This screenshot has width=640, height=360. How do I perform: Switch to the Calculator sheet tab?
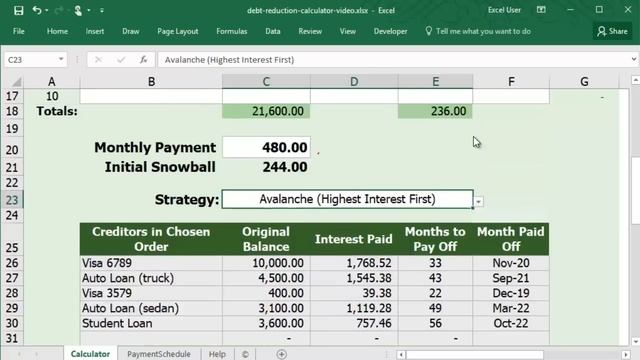pos(90,354)
